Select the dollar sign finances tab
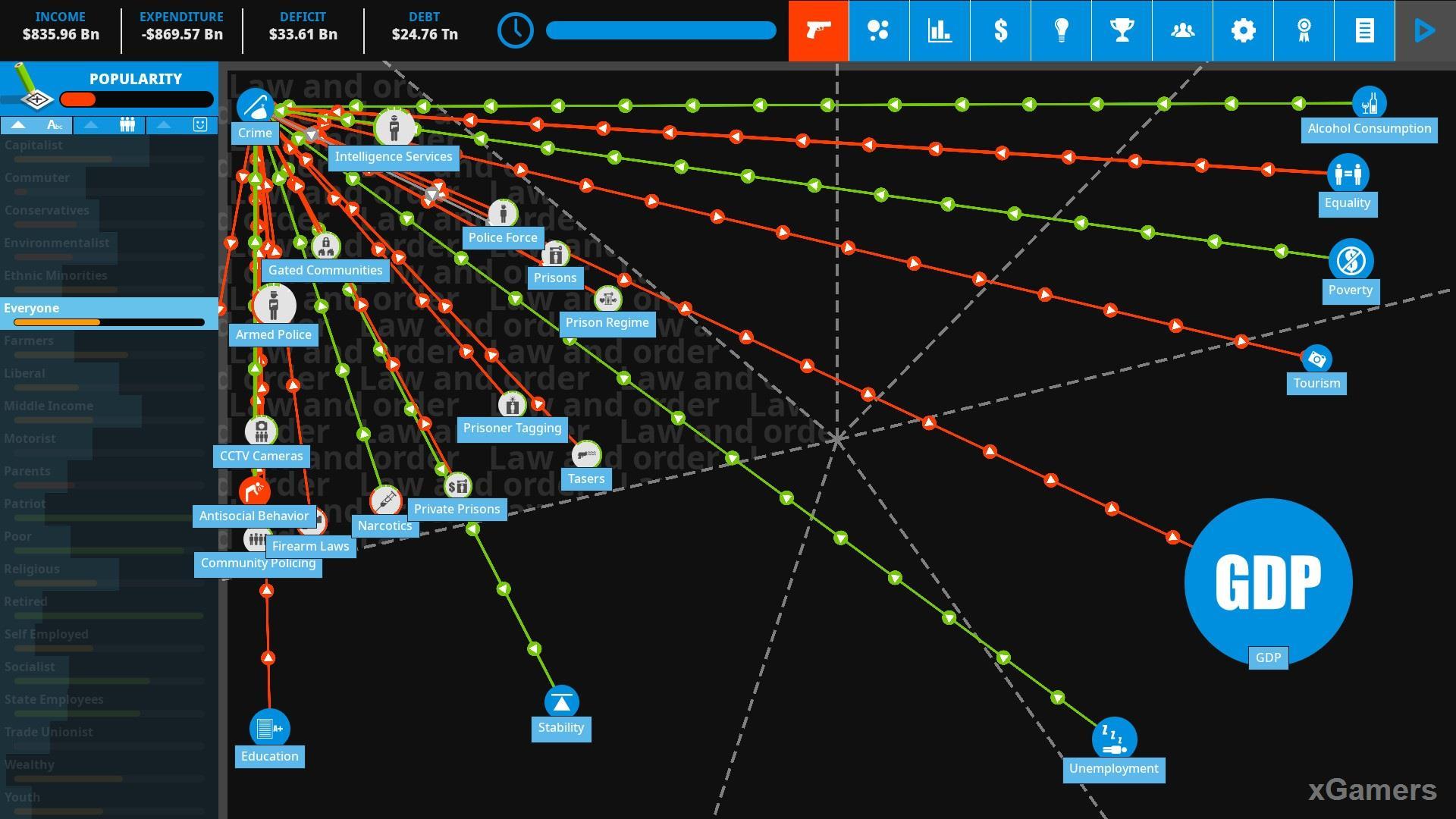The height and width of the screenshot is (819, 1456). [x=999, y=29]
